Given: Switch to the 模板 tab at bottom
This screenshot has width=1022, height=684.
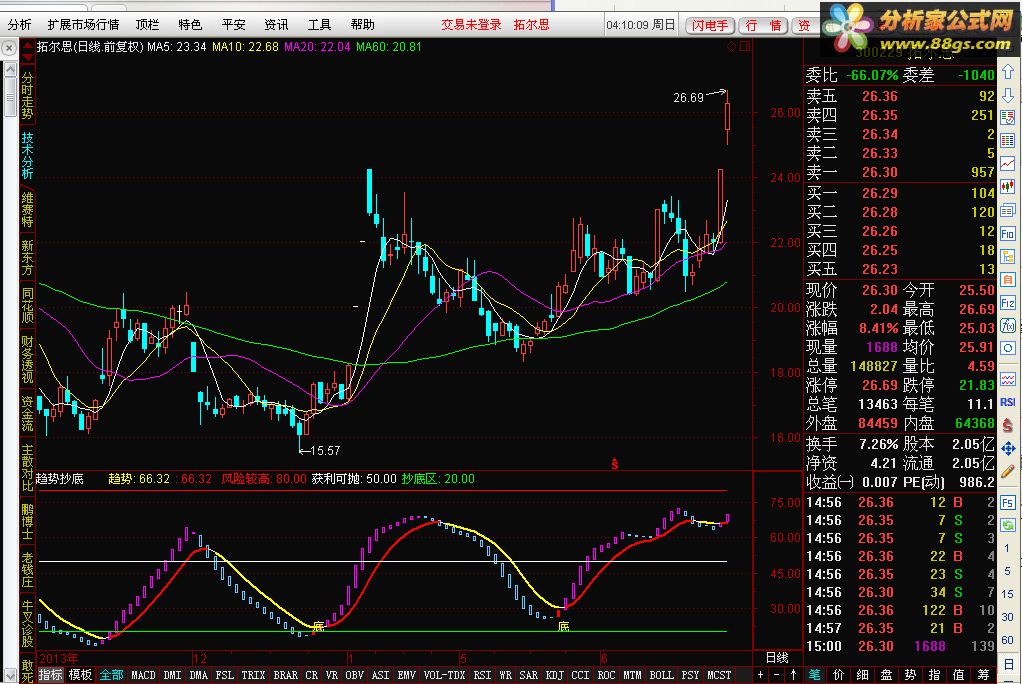Looking at the screenshot, I should [80, 675].
